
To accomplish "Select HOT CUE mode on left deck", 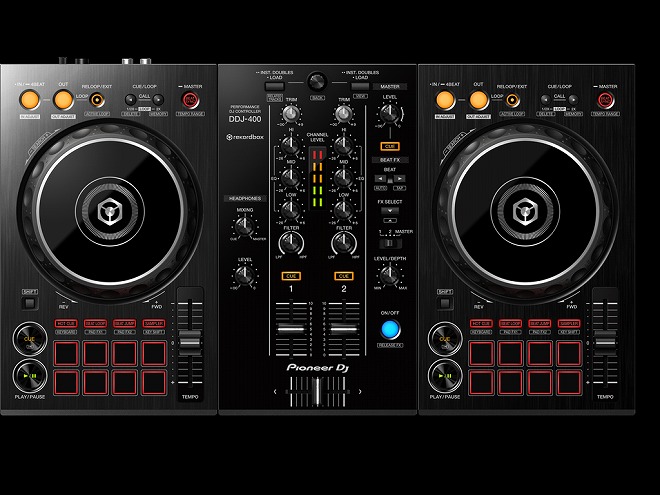I will click(x=66, y=323).
